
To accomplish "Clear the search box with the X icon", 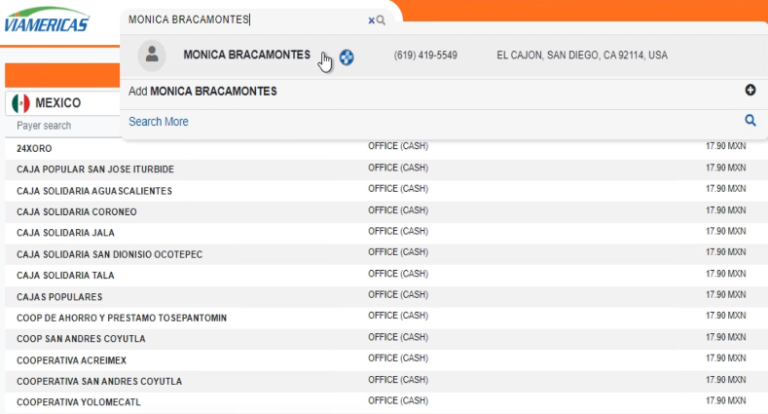I will coord(371,20).
